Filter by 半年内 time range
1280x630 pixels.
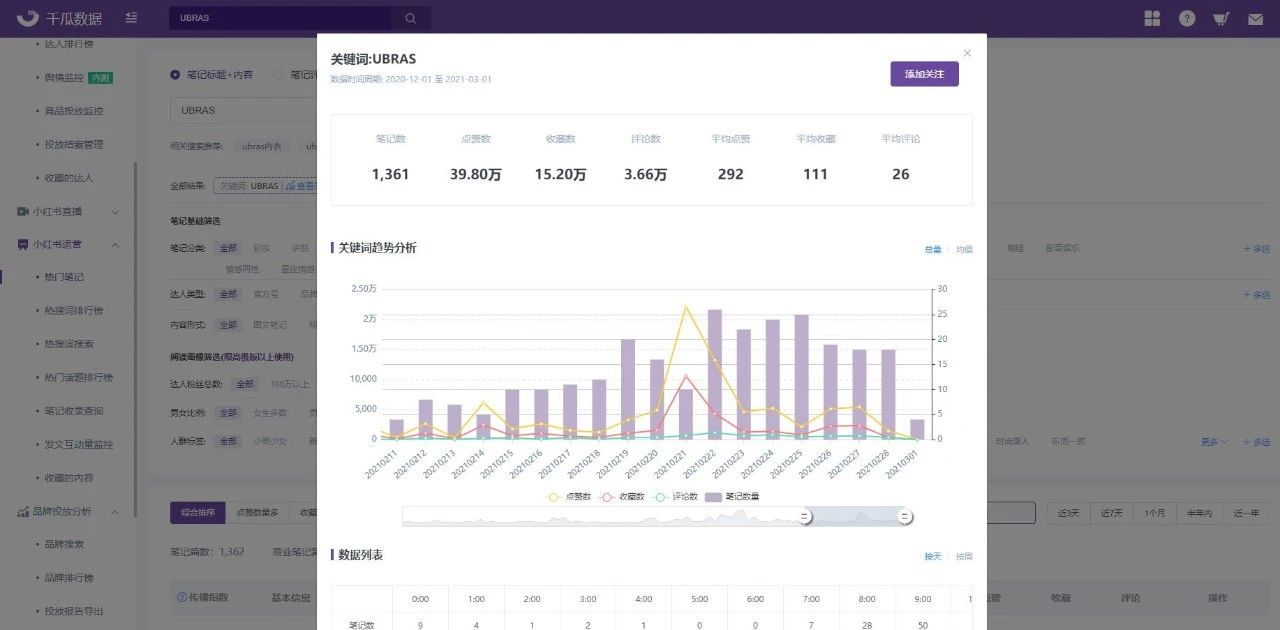[x=1197, y=513]
